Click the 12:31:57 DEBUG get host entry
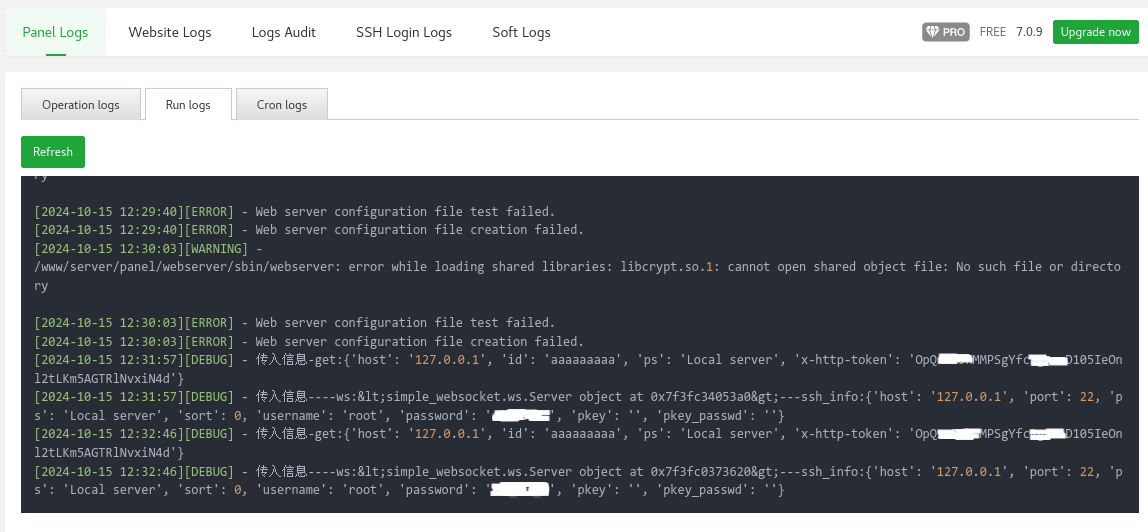The height and width of the screenshot is (532, 1148). (x=578, y=369)
